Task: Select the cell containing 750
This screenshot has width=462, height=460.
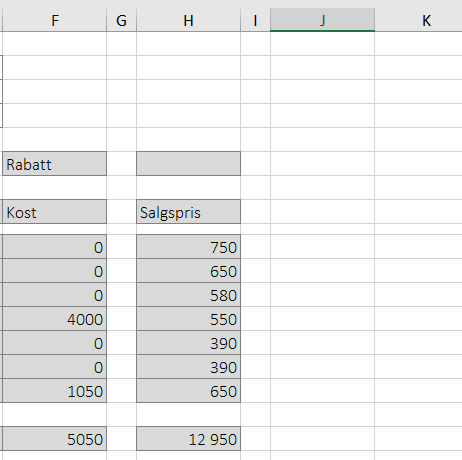Action: tap(188, 247)
